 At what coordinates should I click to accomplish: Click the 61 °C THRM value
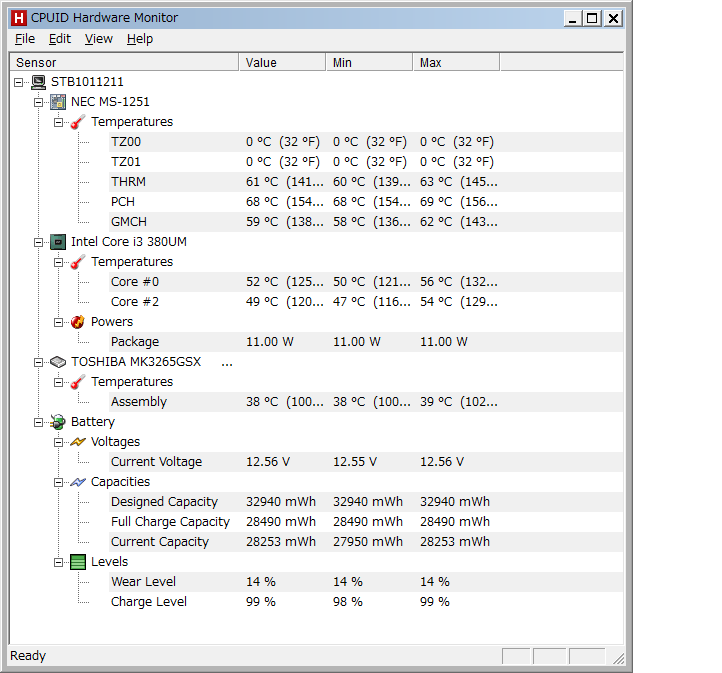(285, 182)
